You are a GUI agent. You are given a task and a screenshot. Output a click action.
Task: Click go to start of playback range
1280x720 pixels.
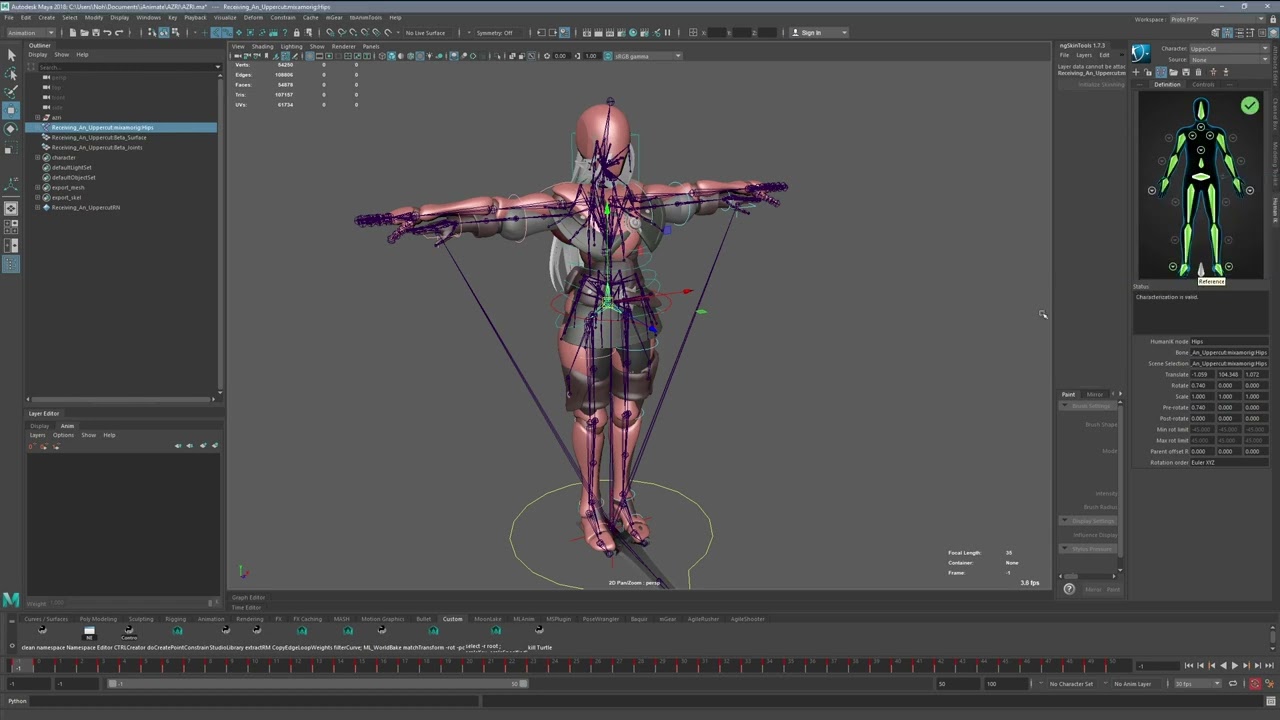(x=1188, y=665)
